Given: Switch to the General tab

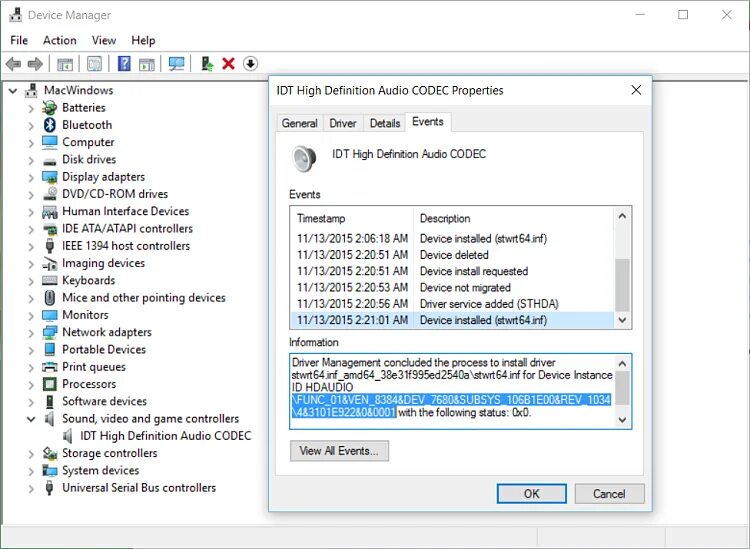Looking at the screenshot, I should coord(299,123).
